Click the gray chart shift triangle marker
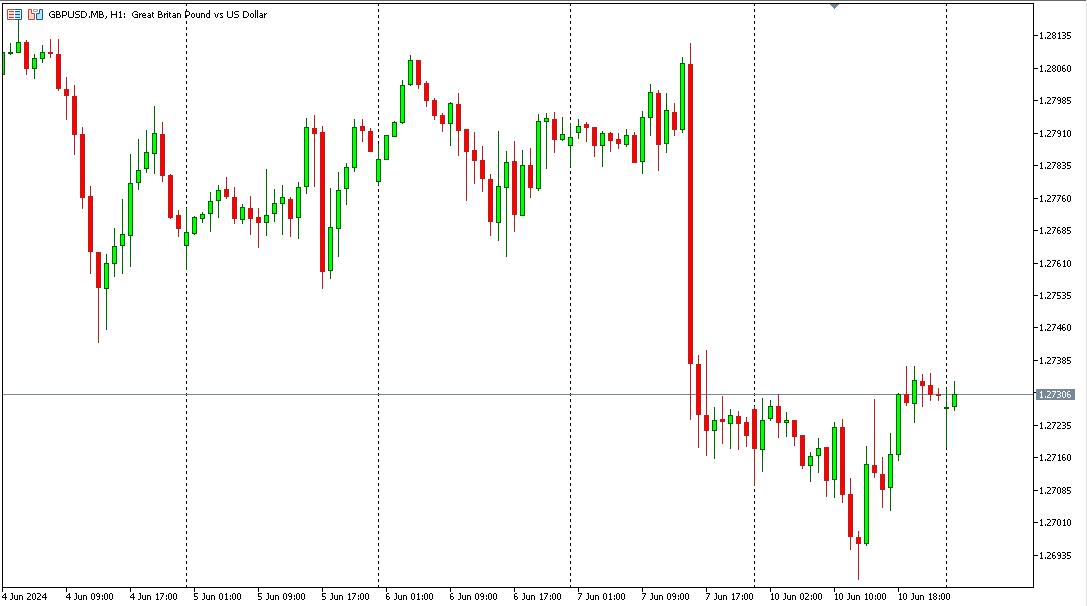The width and height of the screenshot is (1087, 606). pyautogui.click(x=835, y=6)
